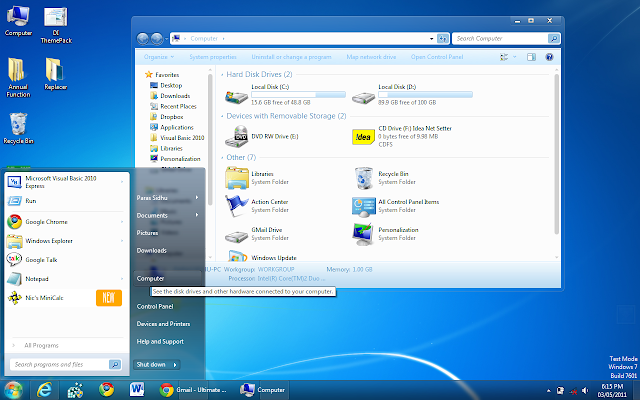Click the Shut down button
640x400 pixels.
151,364
